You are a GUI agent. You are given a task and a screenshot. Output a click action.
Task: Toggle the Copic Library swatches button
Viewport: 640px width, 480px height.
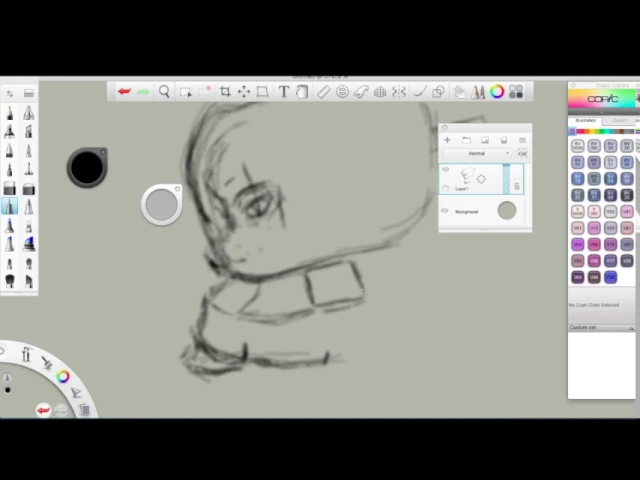pyautogui.click(x=516, y=91)
